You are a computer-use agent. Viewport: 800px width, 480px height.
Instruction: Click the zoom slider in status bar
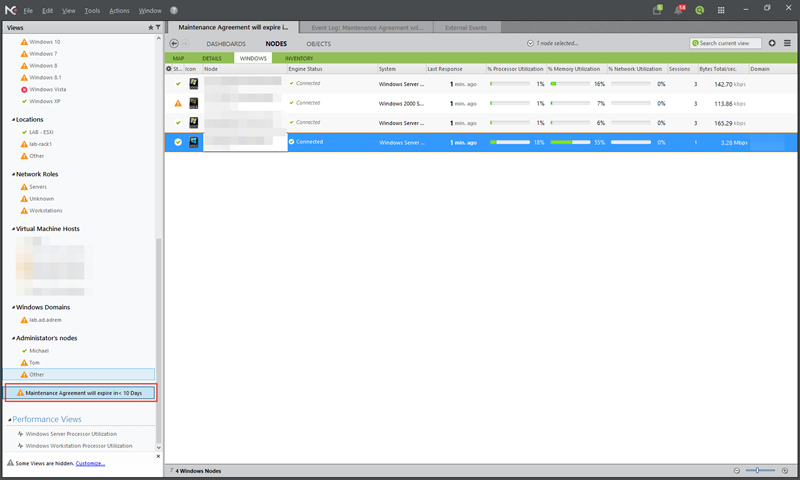pyautogui.click(x=761, y=470)
